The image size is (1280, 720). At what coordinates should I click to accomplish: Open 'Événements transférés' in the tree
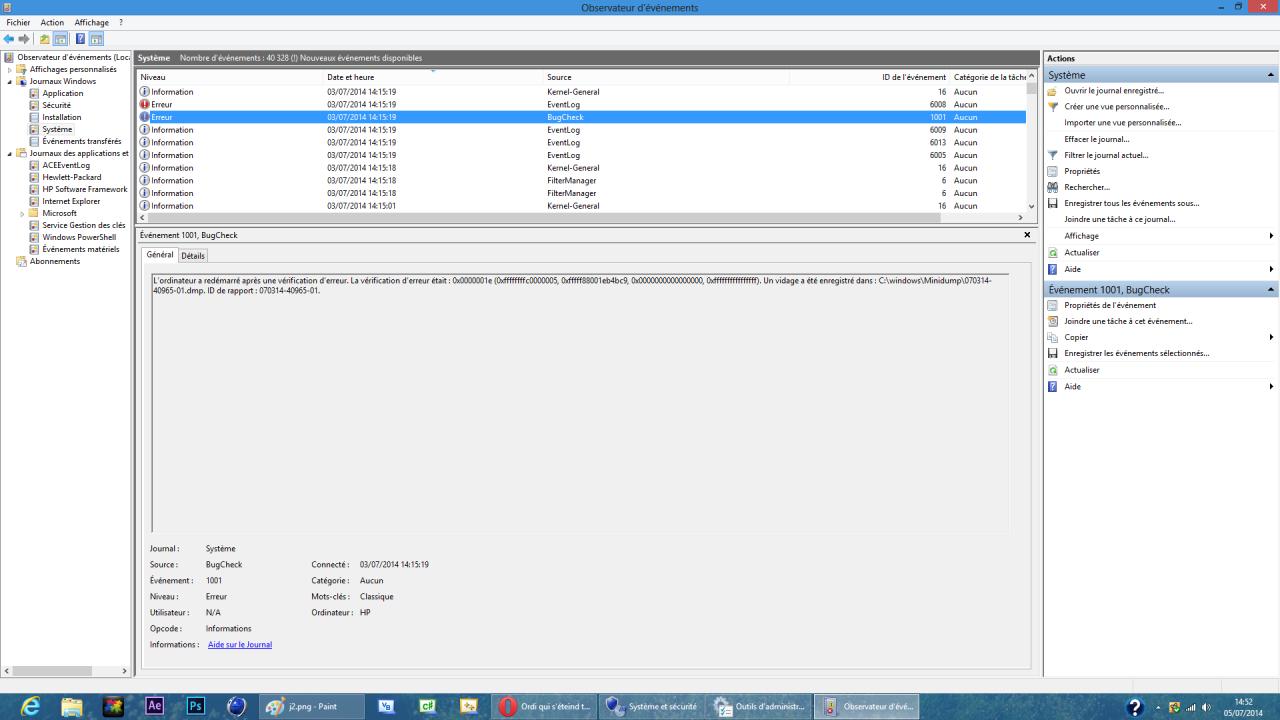82,142
